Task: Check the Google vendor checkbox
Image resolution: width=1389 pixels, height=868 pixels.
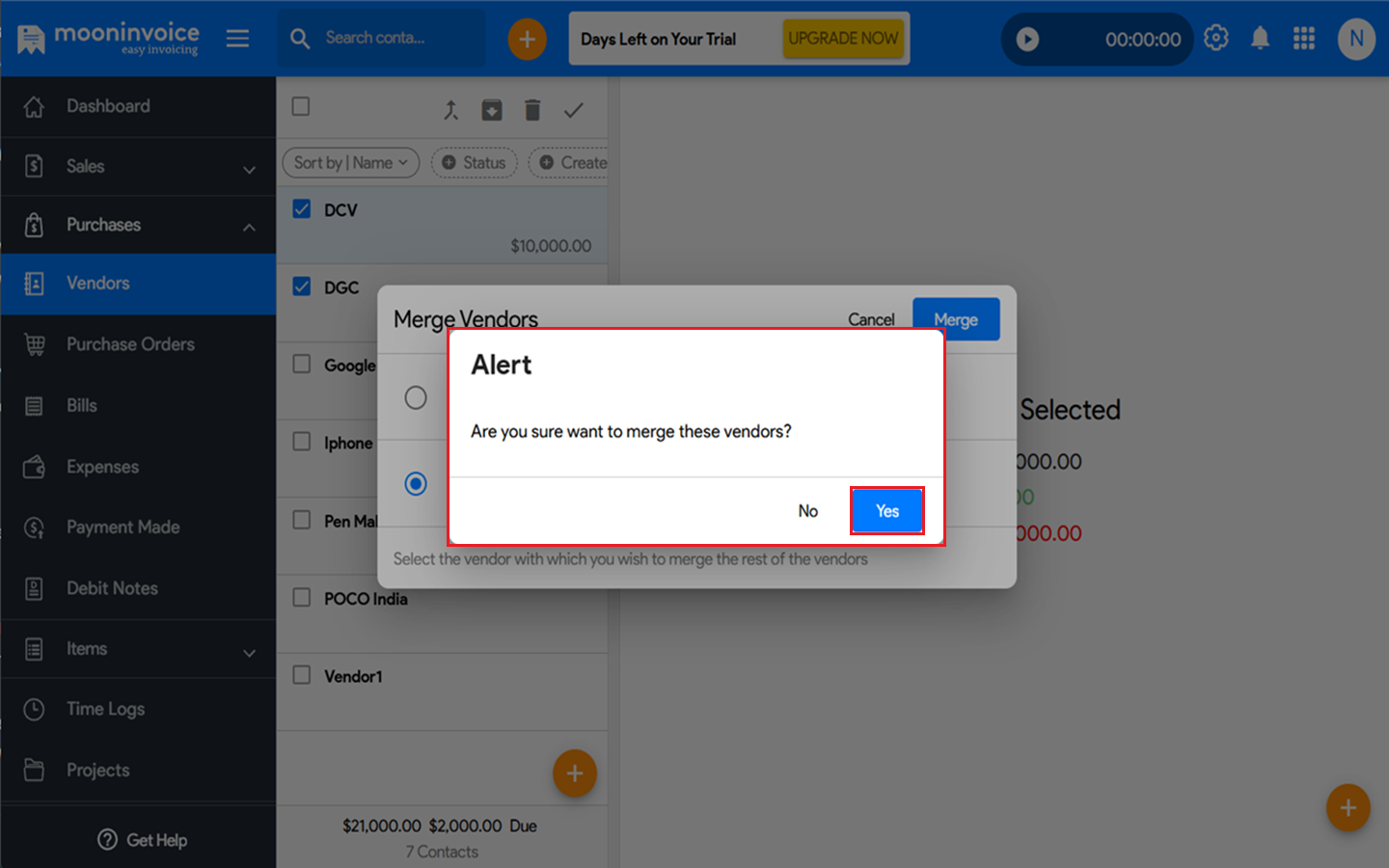Action: tap(301, 364)
